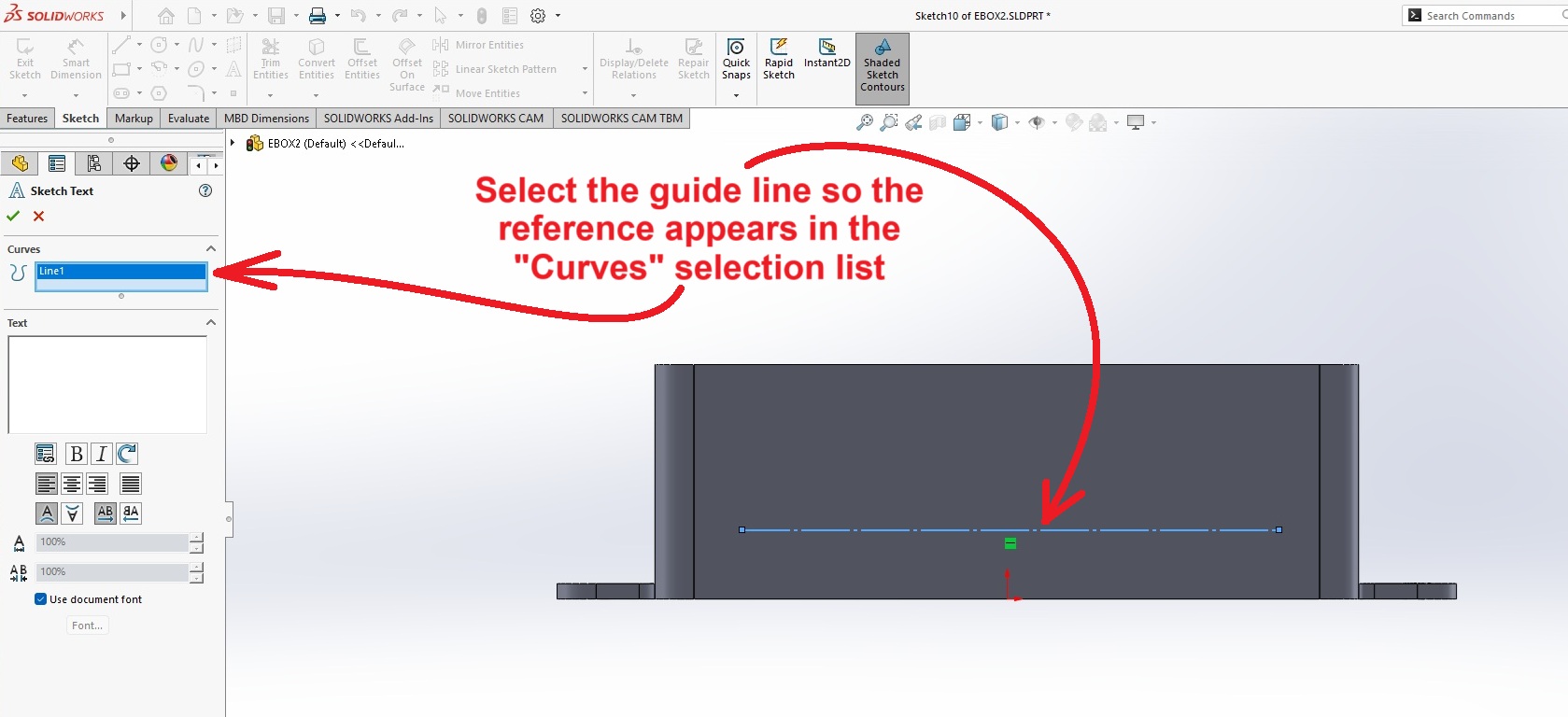This screenshot has width=1568, height=717.
Task: Click the Sketch Text help icon
Action: 205,190
